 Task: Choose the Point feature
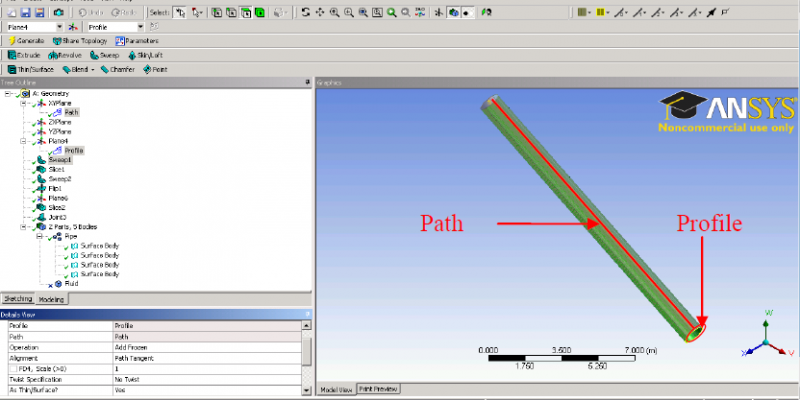[155, 69]
